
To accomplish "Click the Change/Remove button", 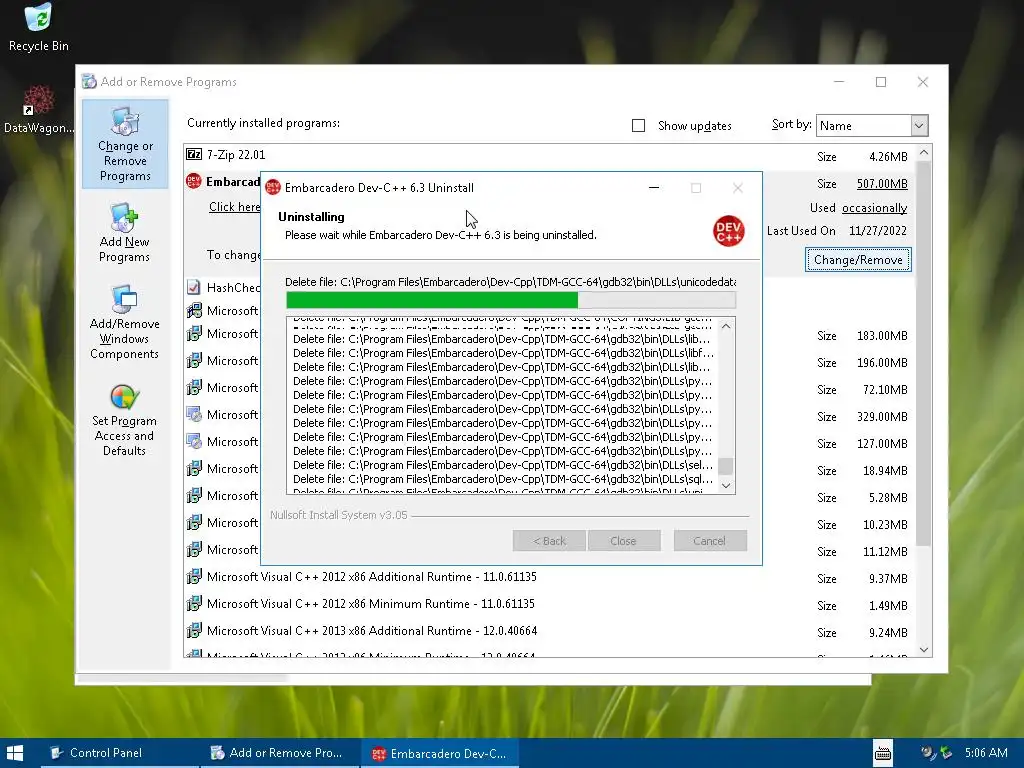I will 857,260.
